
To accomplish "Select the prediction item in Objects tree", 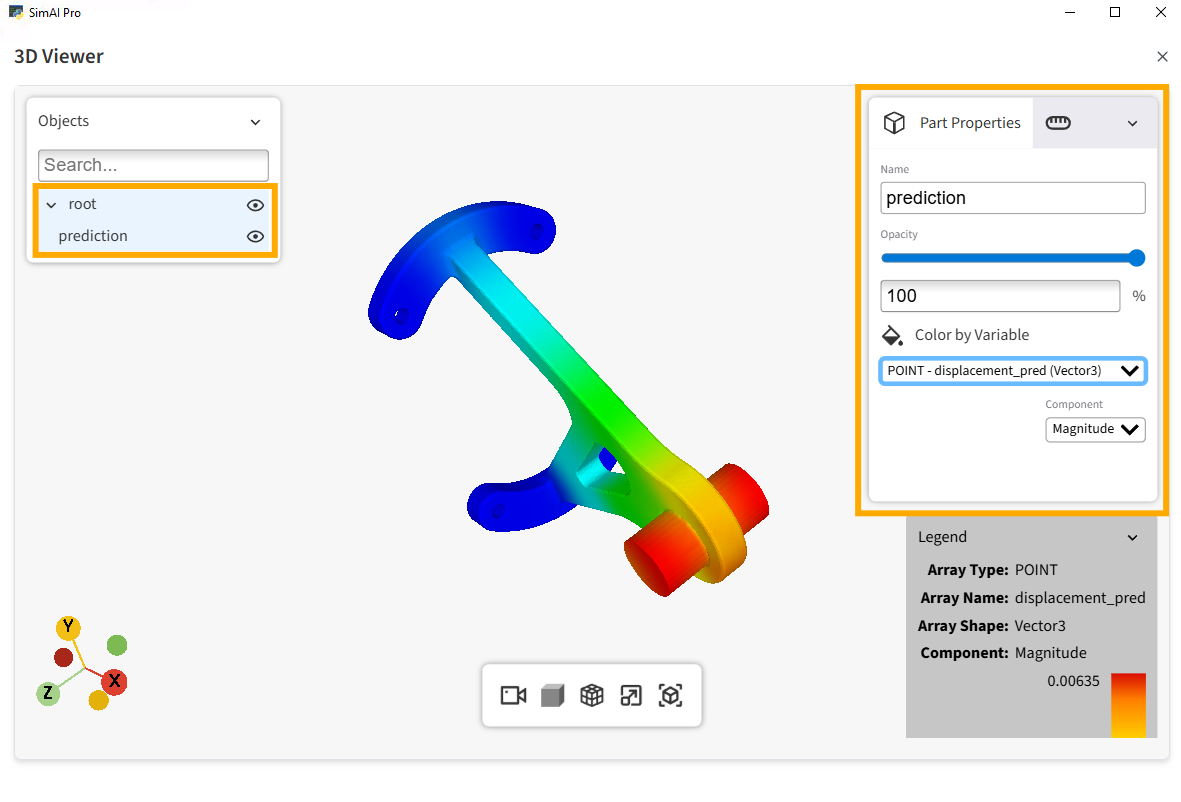I will point(93,237).
